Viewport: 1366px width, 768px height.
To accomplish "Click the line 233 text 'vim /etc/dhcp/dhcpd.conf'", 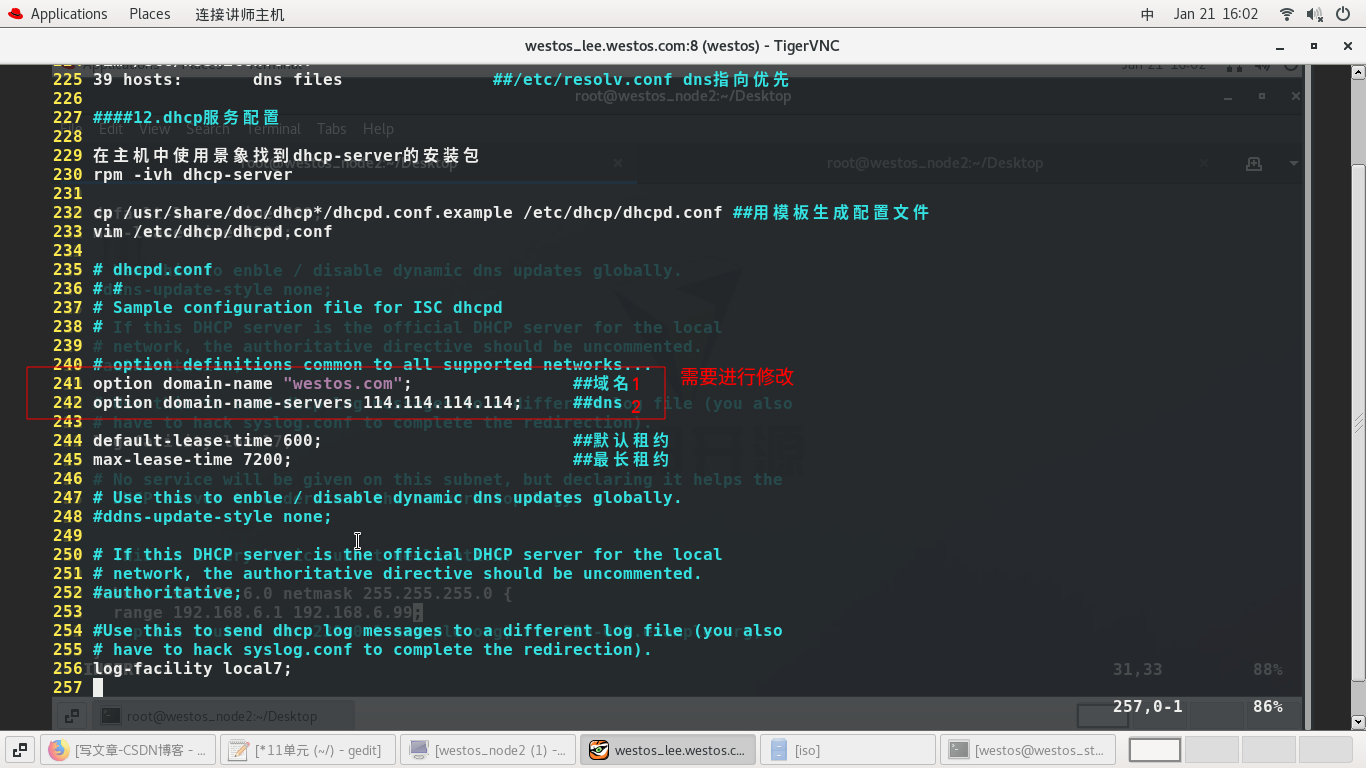I will (213, 231).
